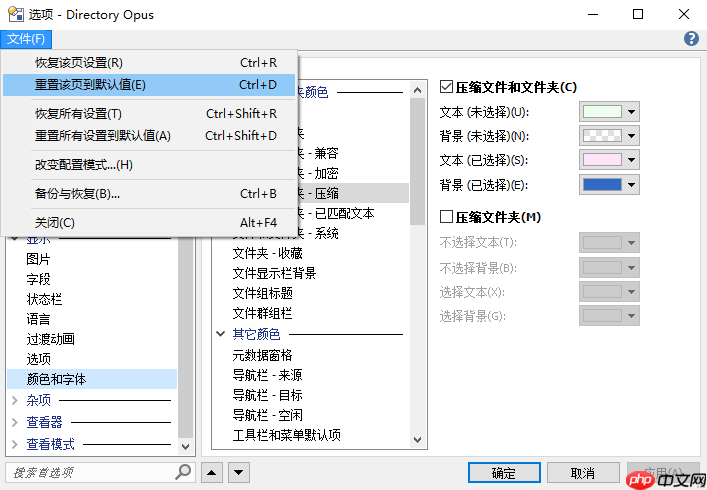Open 背景 (未选择)(N) color dropdown arrow

point(631,136)
